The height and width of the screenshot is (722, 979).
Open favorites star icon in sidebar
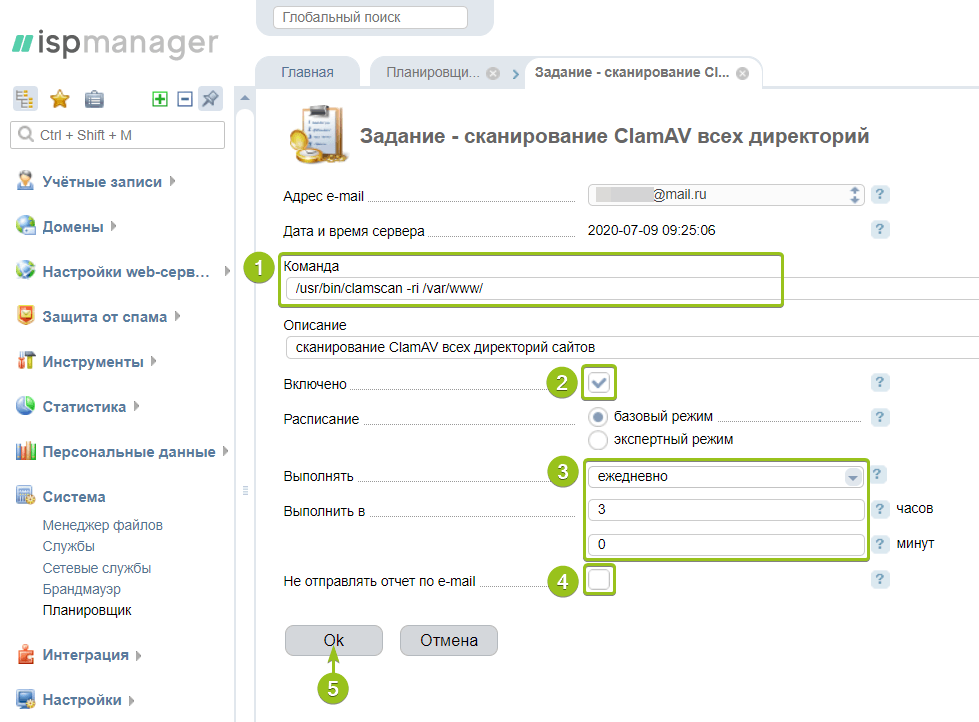pyautogui.click(x=60, y=99)
